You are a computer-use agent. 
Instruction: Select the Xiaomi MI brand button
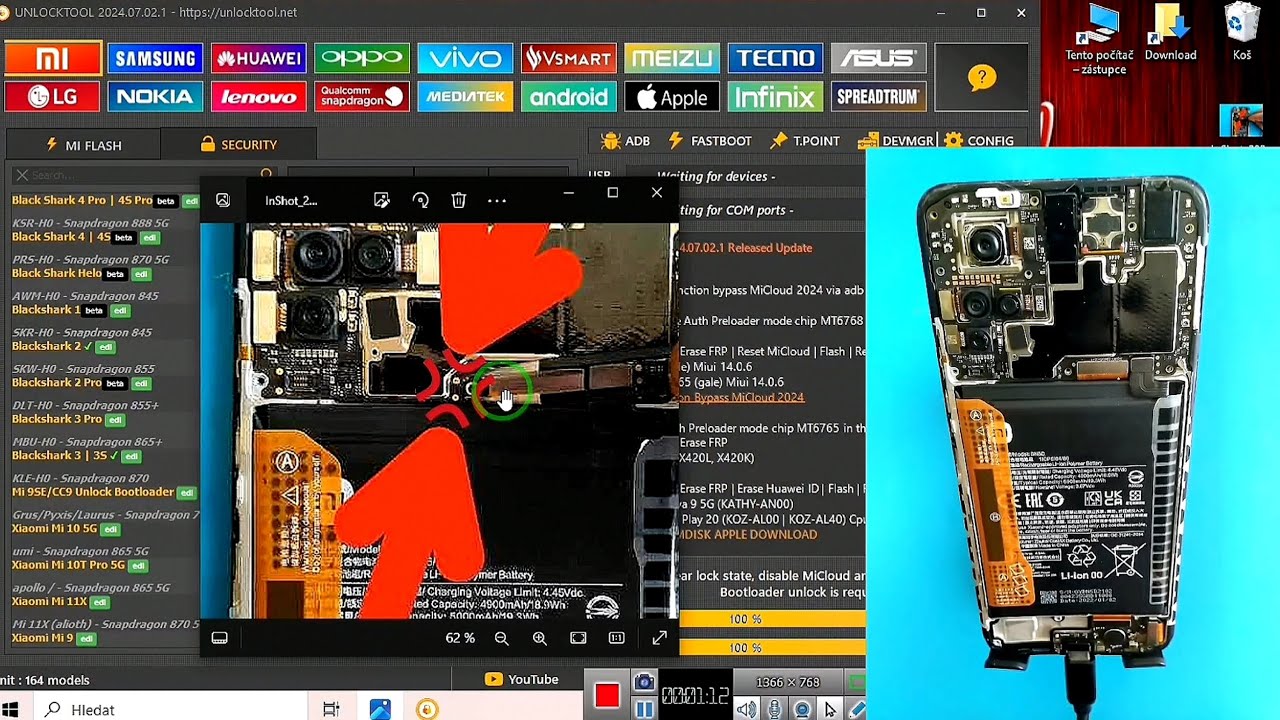click(x=53, y=59)
